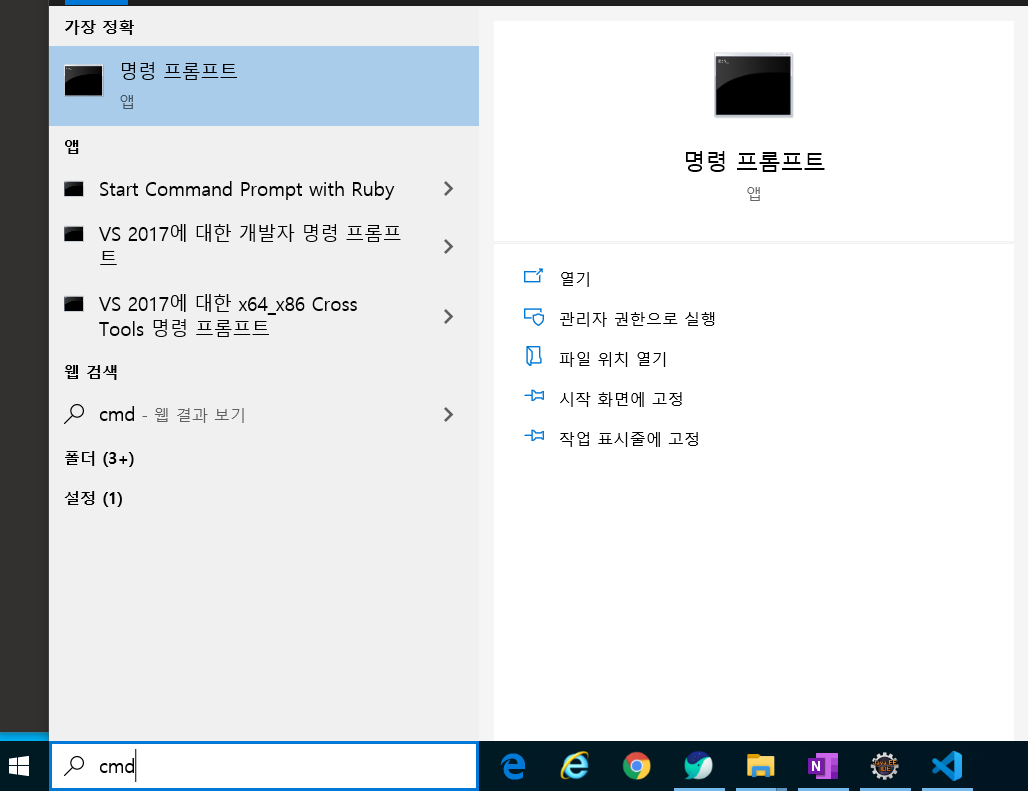Click the 파일 위치 열기 folder icon
The image size is (1028, 791).
tap(534, 356)
